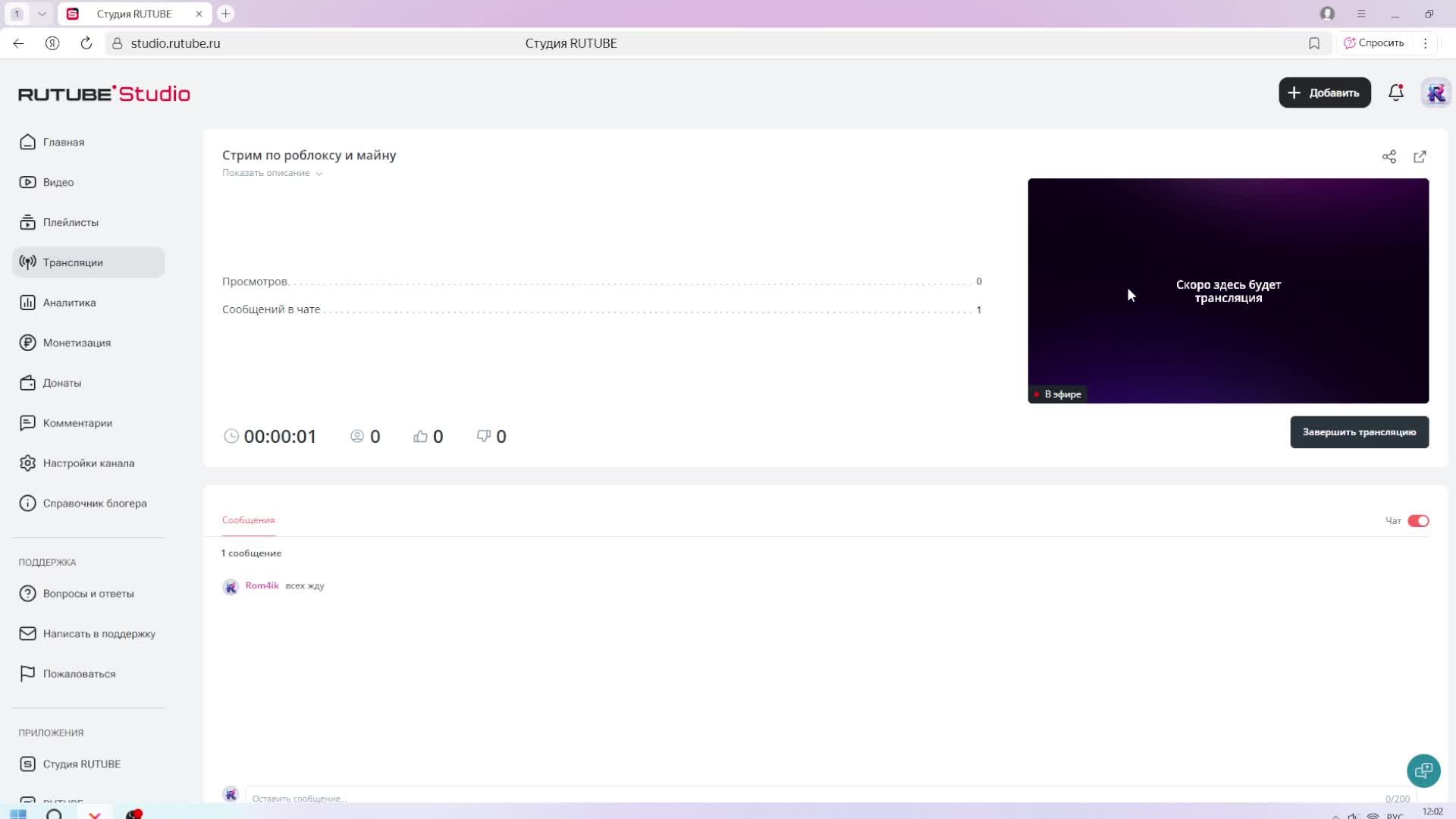
Task: Open the browser three-dot menu
Action: coord(1425,43)
